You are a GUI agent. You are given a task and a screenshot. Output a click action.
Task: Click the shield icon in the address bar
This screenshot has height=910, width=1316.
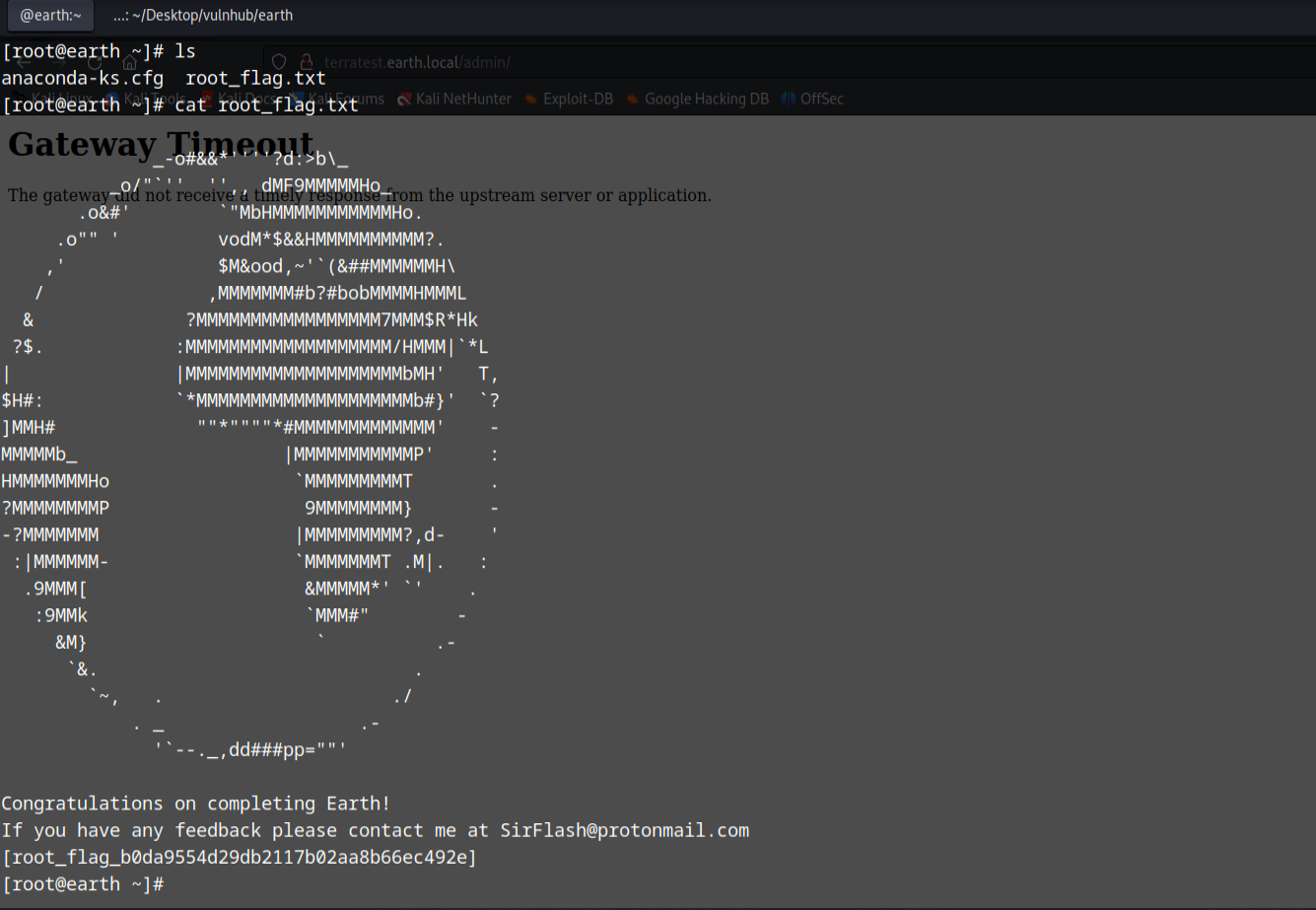(279, 62)
